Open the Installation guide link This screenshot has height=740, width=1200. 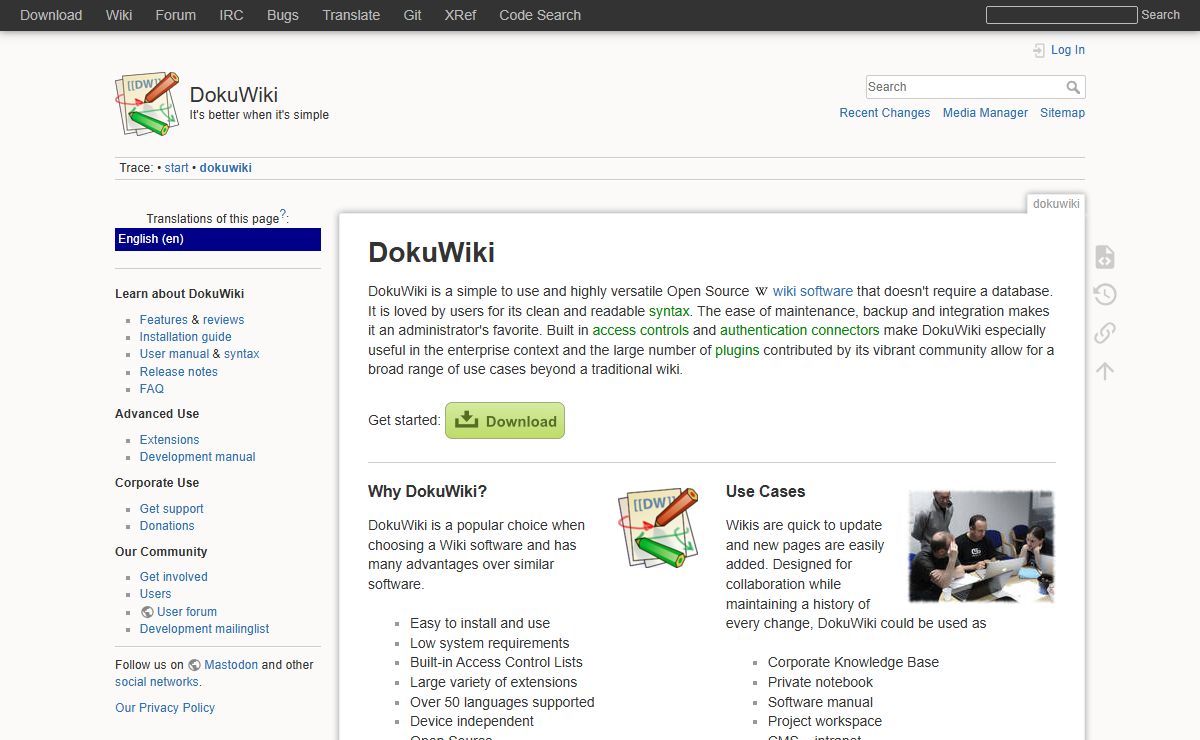(185, 337)
